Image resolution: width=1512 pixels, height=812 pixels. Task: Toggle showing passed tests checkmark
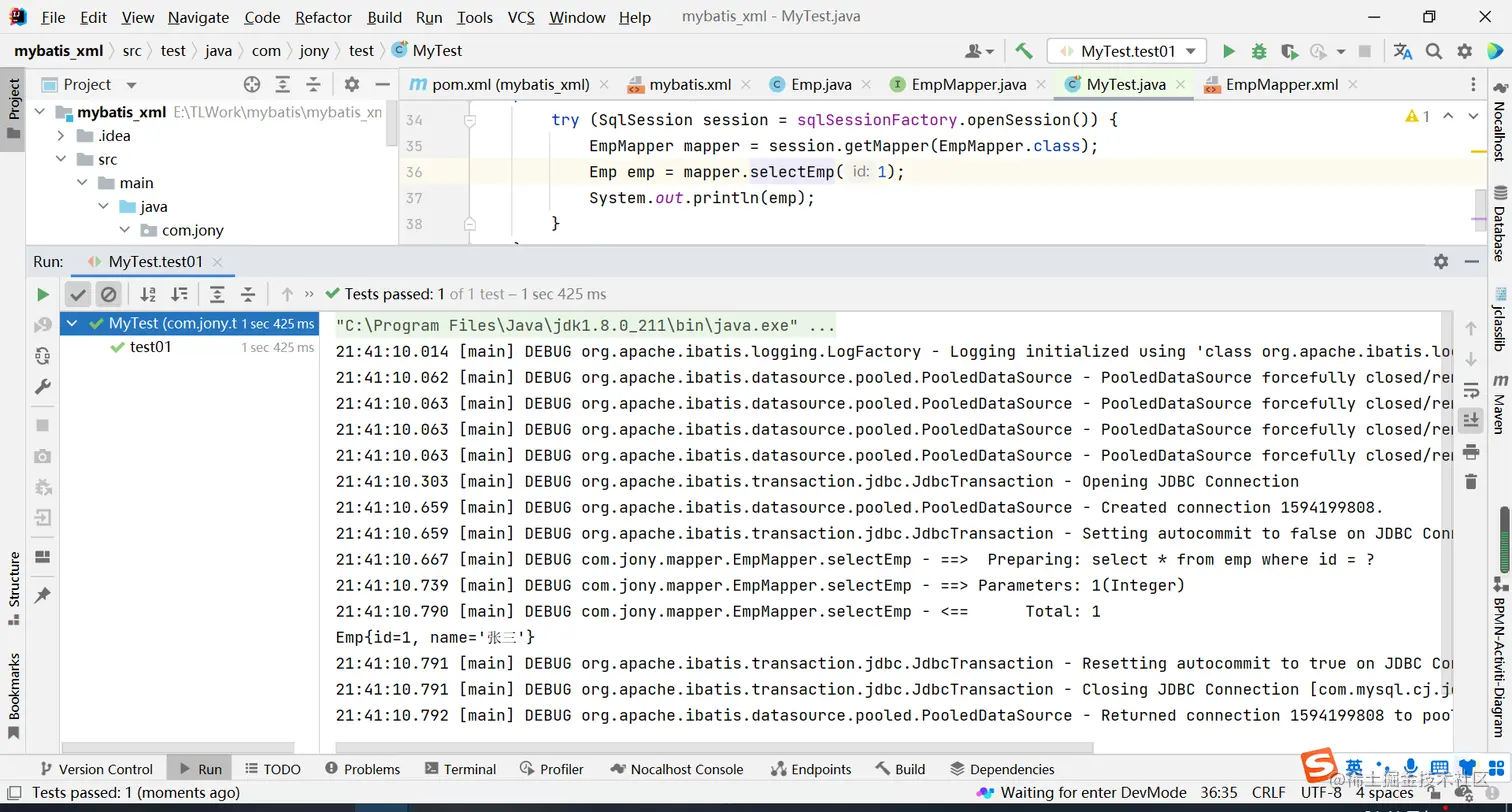point(78,294)
